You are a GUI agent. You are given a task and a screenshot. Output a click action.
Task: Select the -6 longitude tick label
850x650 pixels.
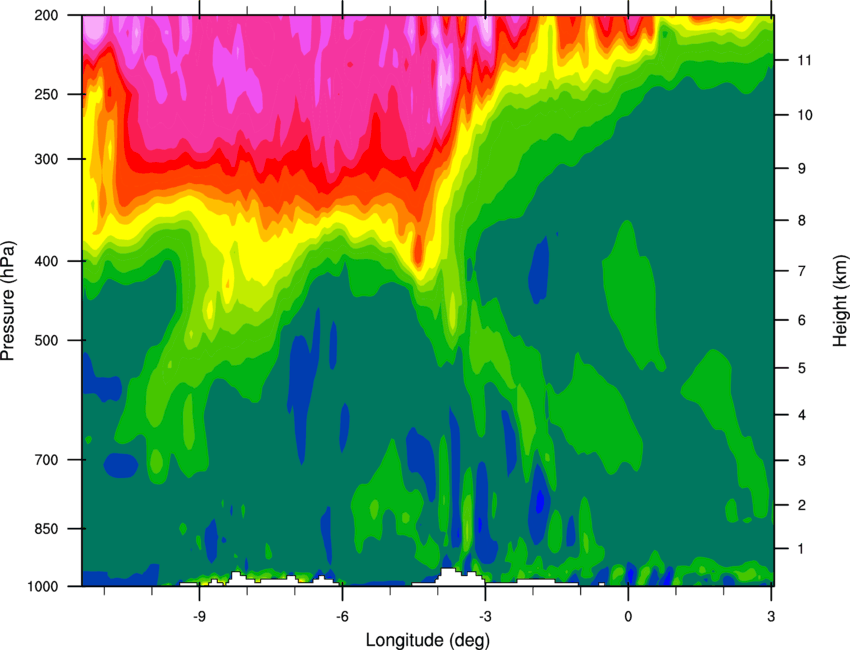342,617
